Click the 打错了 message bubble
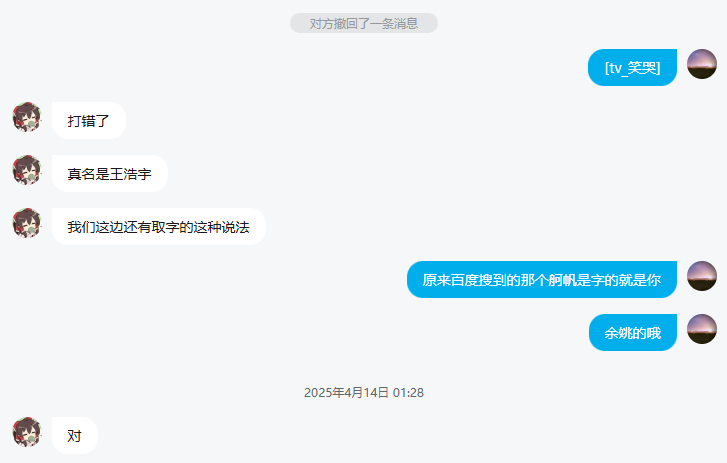 click(x=89, y=121)
